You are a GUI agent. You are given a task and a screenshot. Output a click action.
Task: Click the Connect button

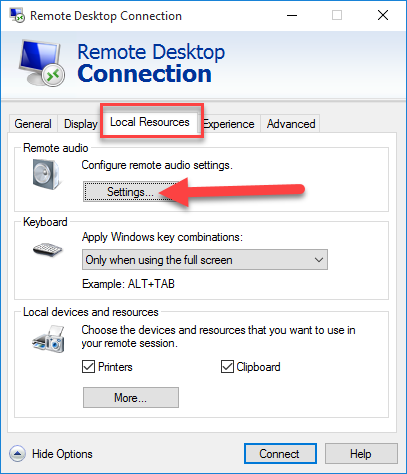pos(280,454)
